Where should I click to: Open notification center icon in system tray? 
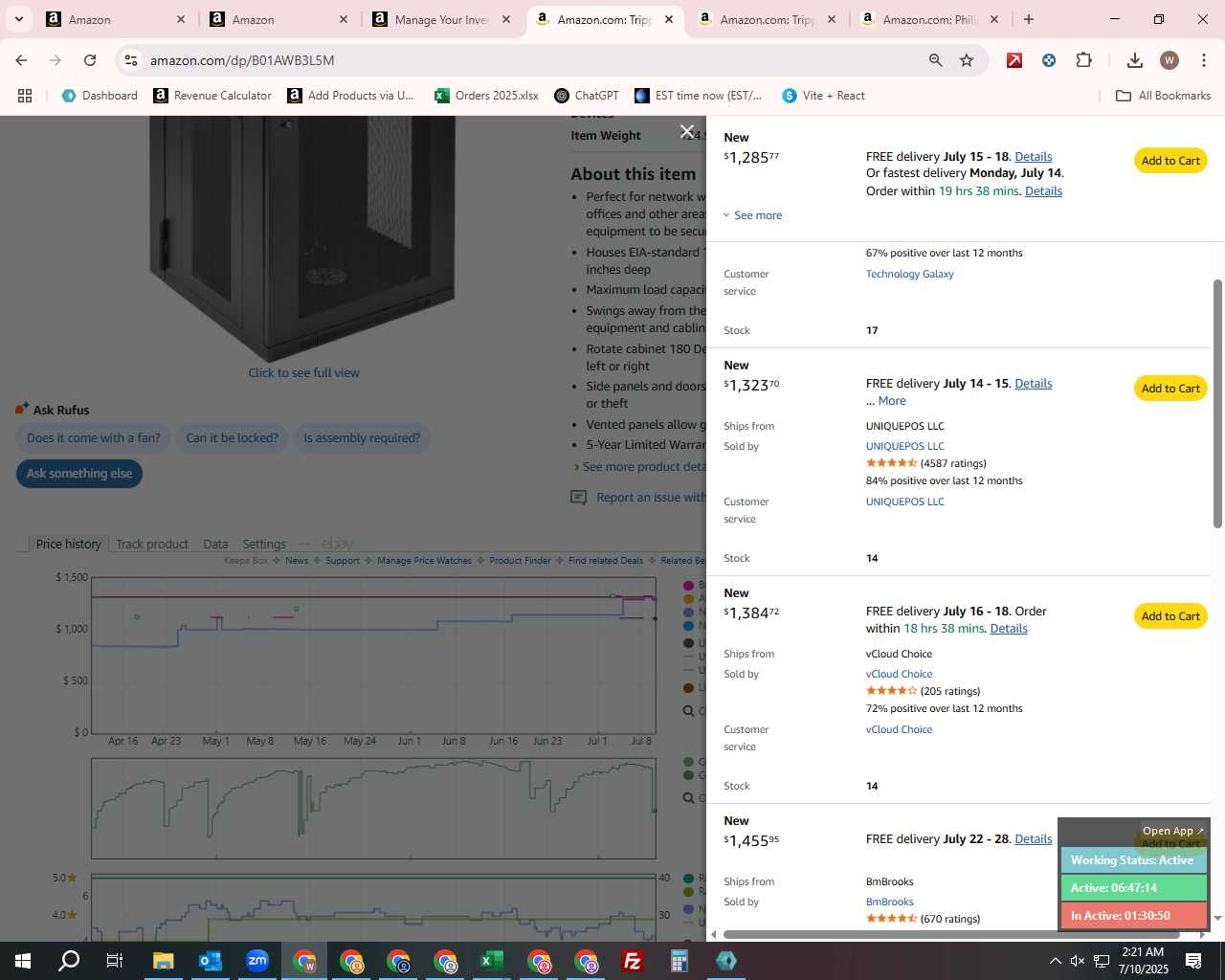coord(1193,961)
